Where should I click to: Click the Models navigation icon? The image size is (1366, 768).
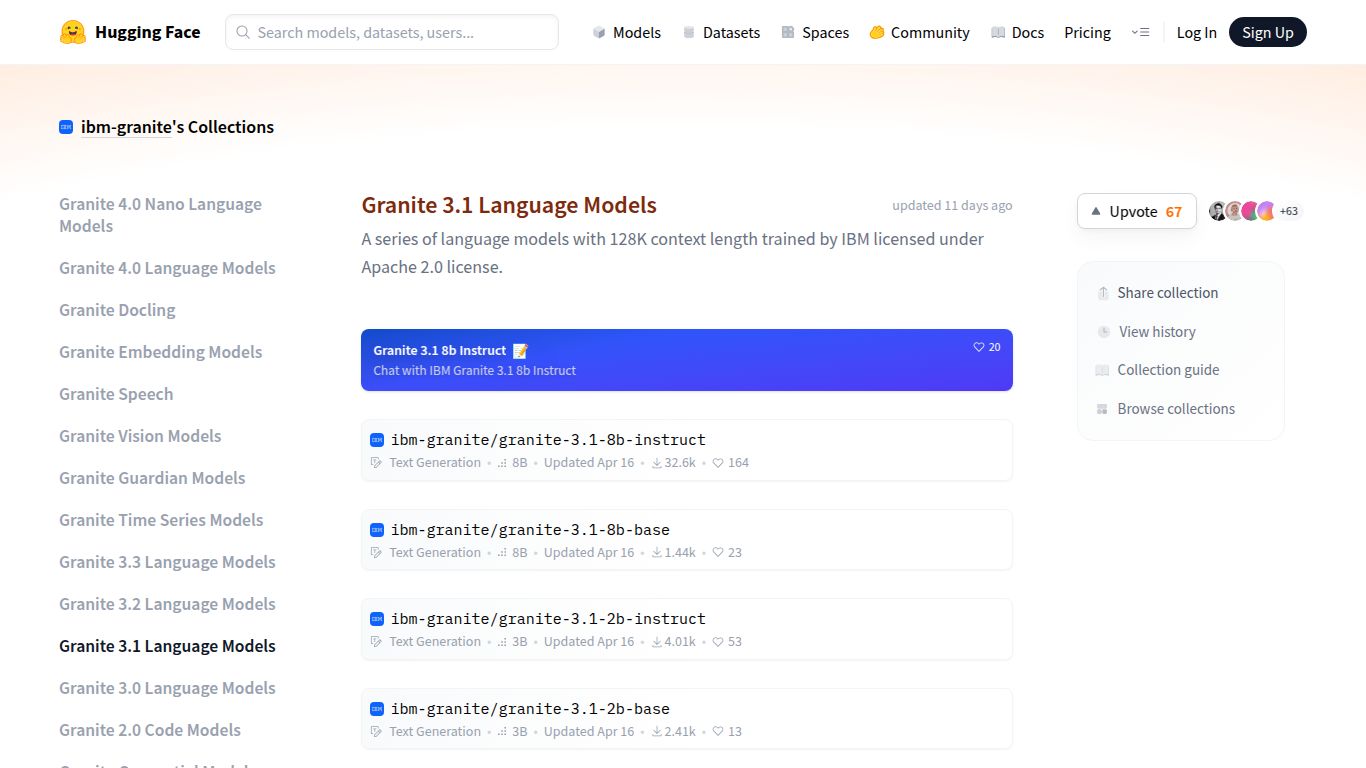tap(598, 32)
